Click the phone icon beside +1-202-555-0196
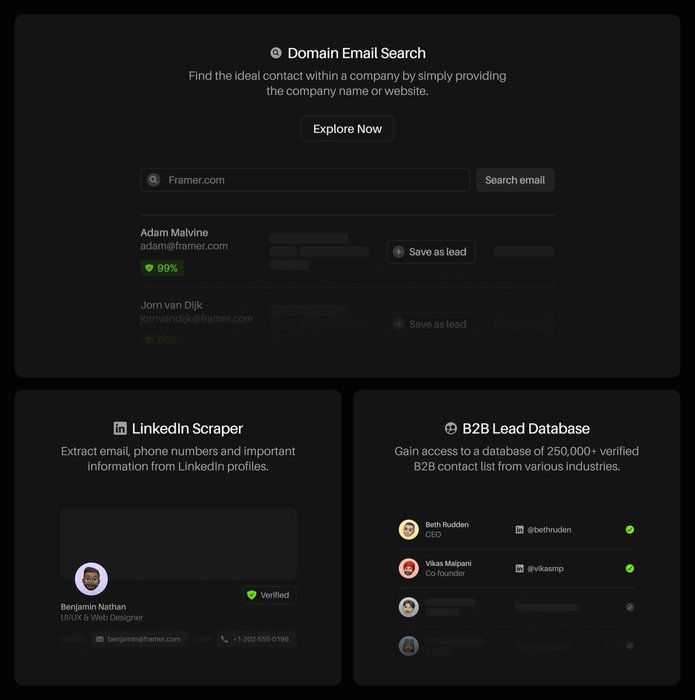This screenshot has height=700, width=695. pyautogui.click(x=224, y=639)
